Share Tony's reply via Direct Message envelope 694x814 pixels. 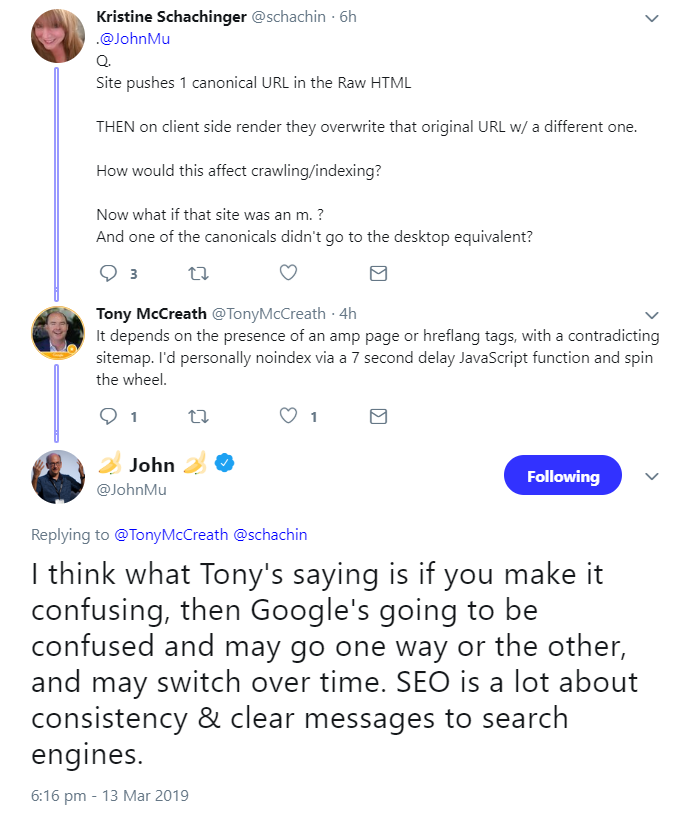[x=378, y=416]
